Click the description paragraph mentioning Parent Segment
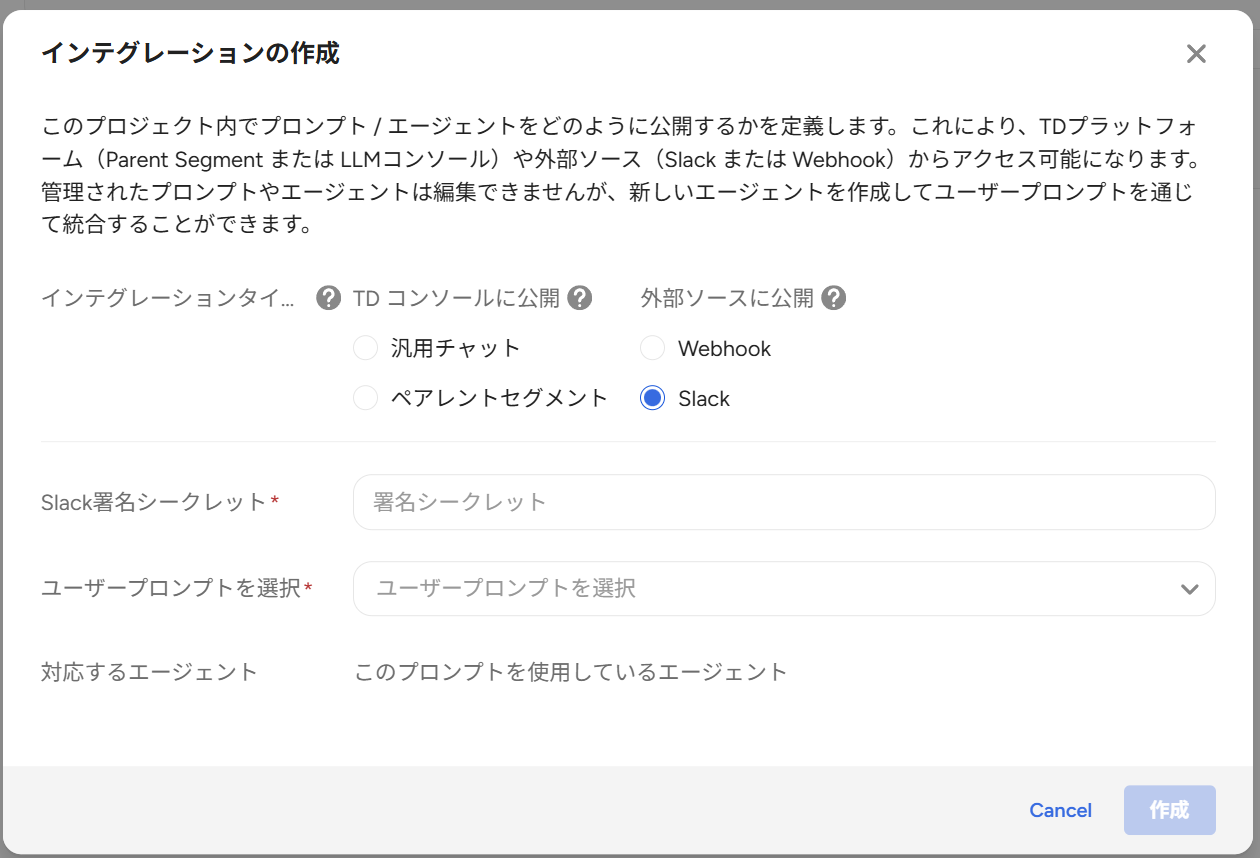Screen dimensions: 1260x858 tap(620, 175)
